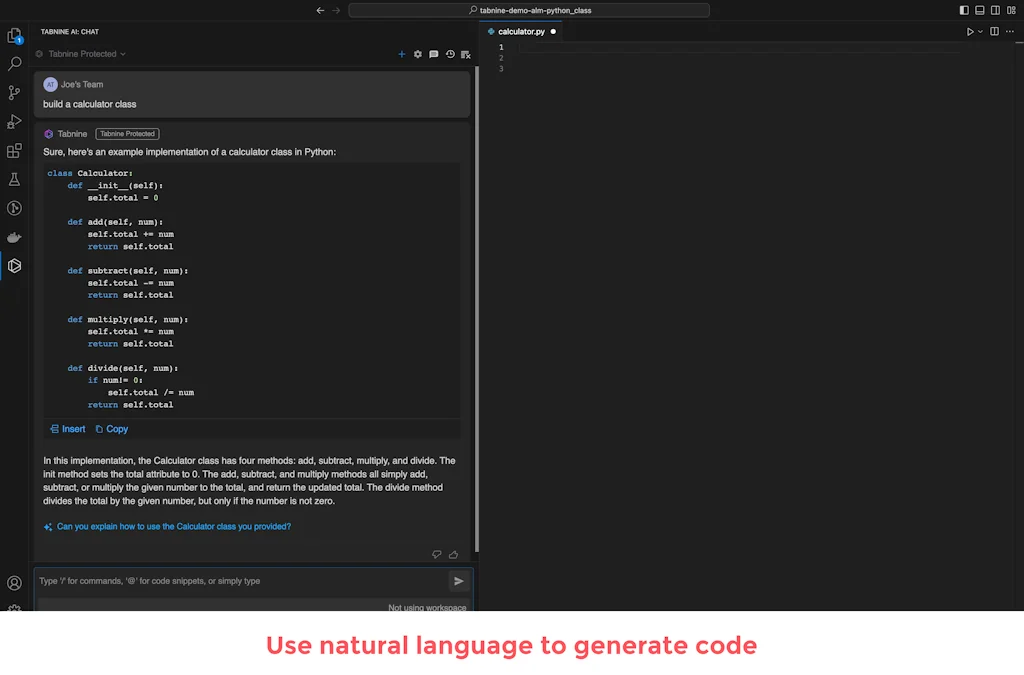This screenshot has height=675, width=1024.
Task: Toggle the bottom panel visibility
Action: (x=978, y=9)
